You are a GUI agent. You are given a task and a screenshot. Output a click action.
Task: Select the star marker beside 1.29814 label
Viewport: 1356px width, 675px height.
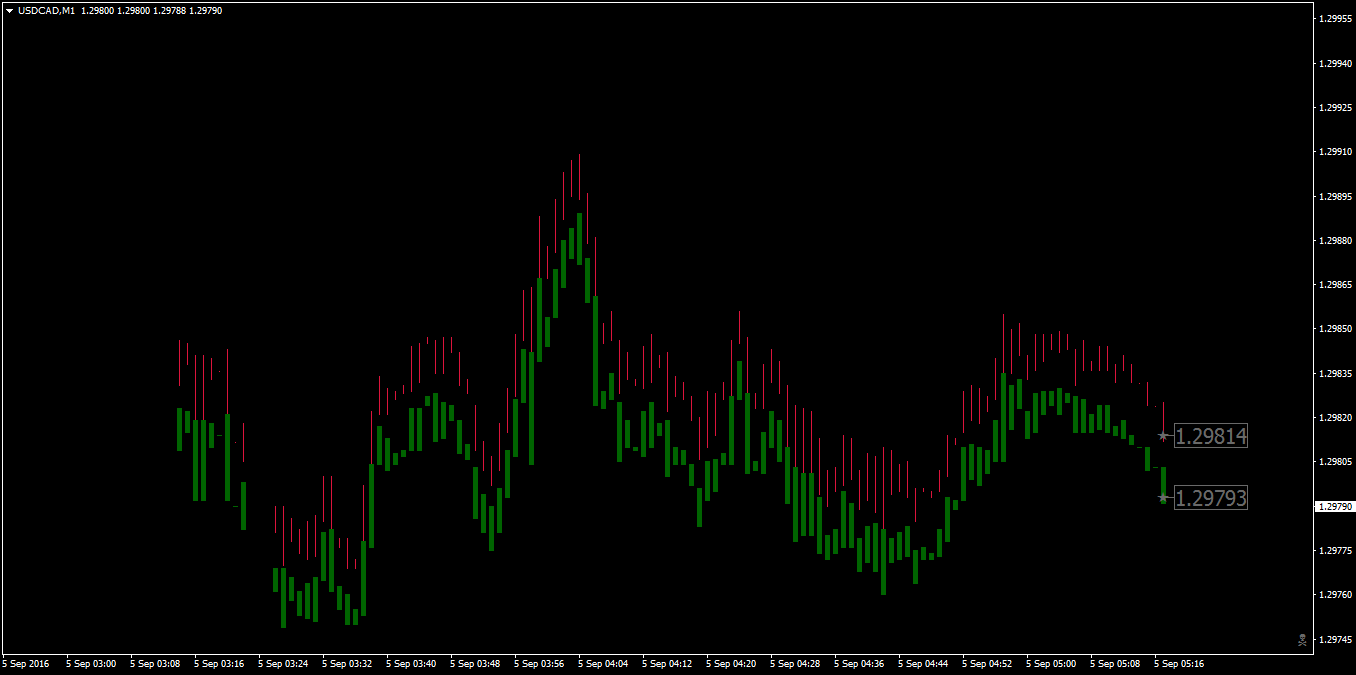1163,436
